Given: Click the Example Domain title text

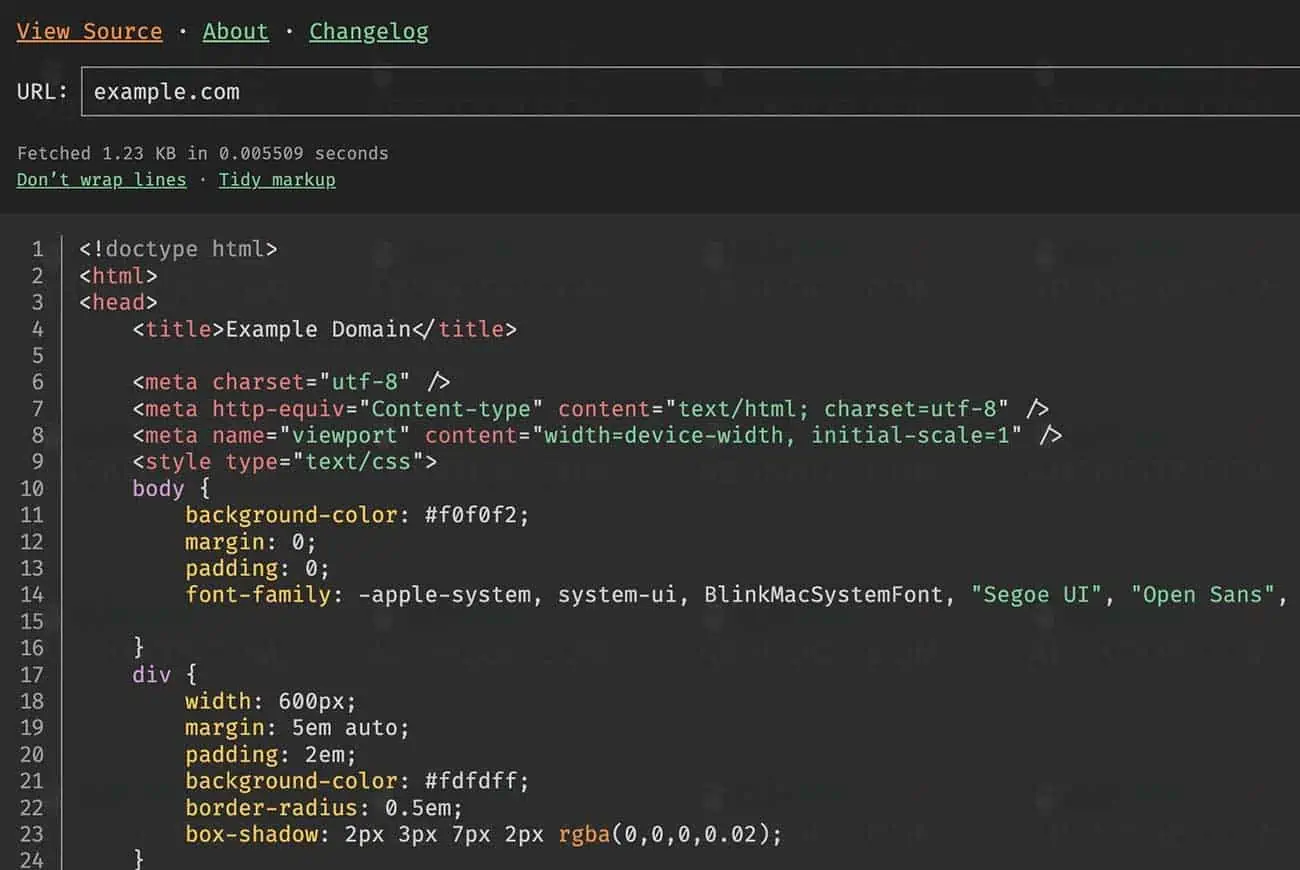Looking at the screenshot, I should 318,329.
